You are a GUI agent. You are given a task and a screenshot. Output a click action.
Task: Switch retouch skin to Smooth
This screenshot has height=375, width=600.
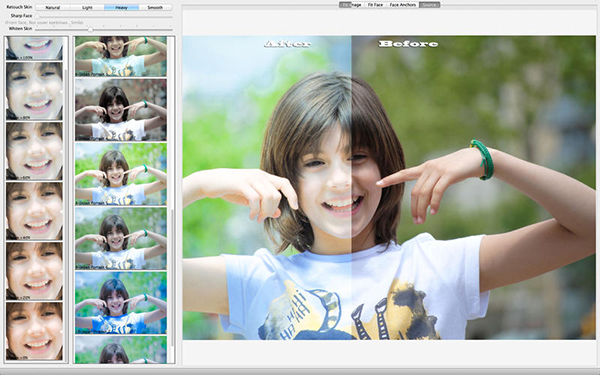pyautogui.click(x=155, y=7)
